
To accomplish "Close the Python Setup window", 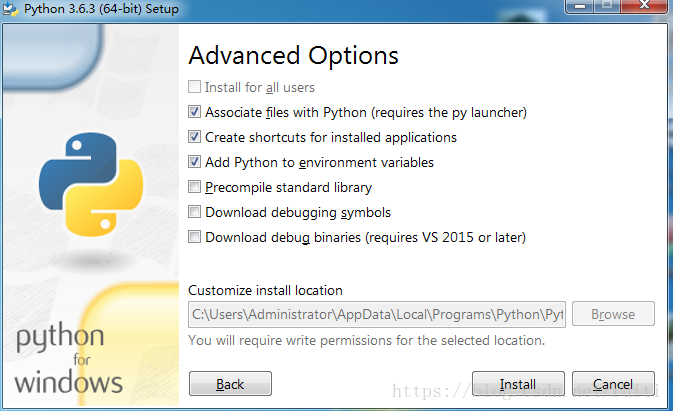I will coord(644,6).
